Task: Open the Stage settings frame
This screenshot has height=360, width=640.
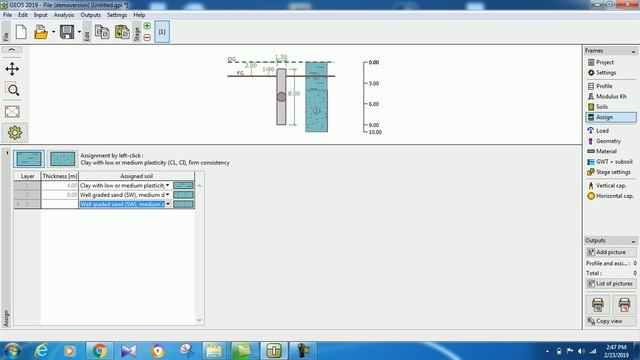Action: click(610, 172)
